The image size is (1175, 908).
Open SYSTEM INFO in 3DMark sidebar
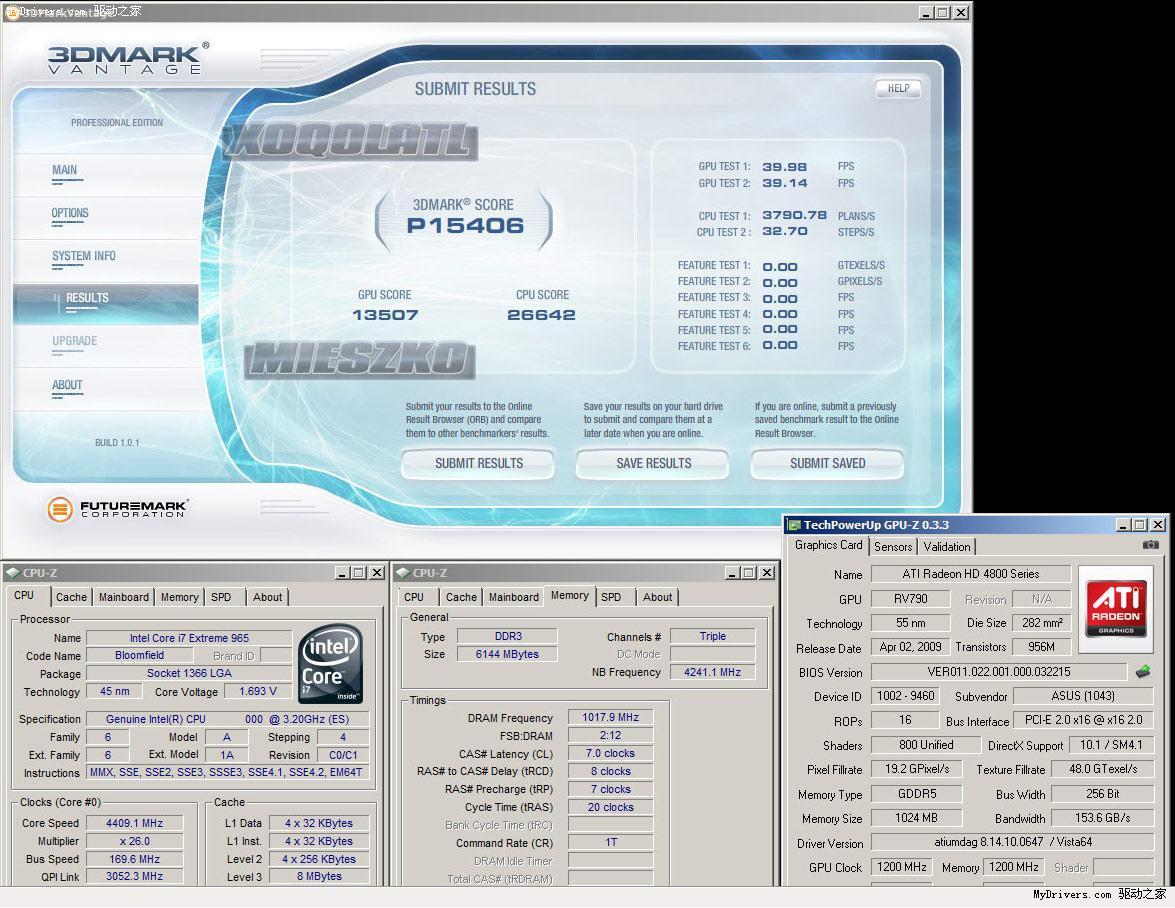click(x=84, y=256)
